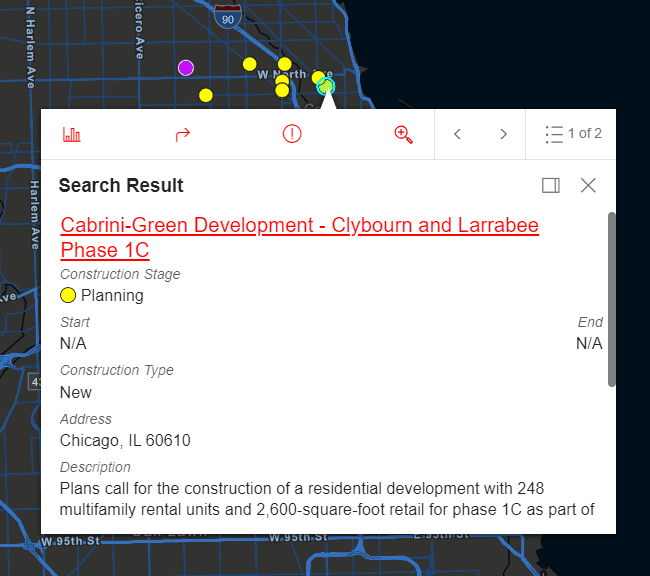Select yellow marker left of W North Ave label
This screenshot has width=650, height=576.
[249, 64]
